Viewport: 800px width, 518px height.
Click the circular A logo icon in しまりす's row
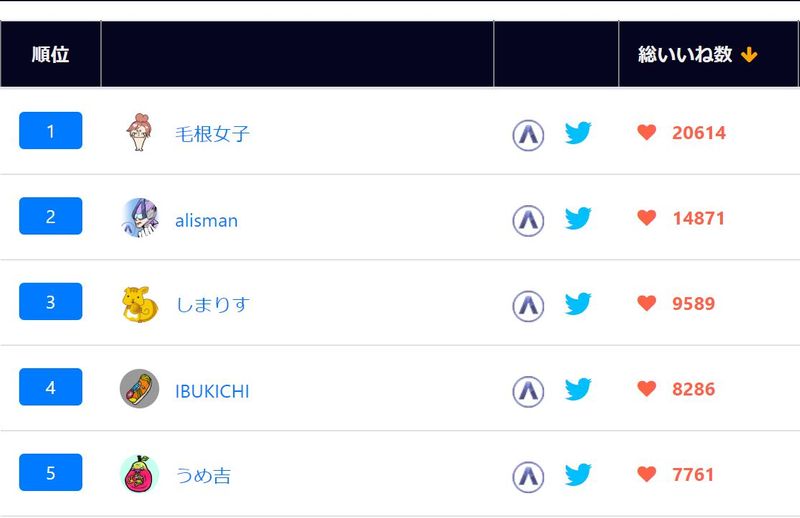coord(528,305)
